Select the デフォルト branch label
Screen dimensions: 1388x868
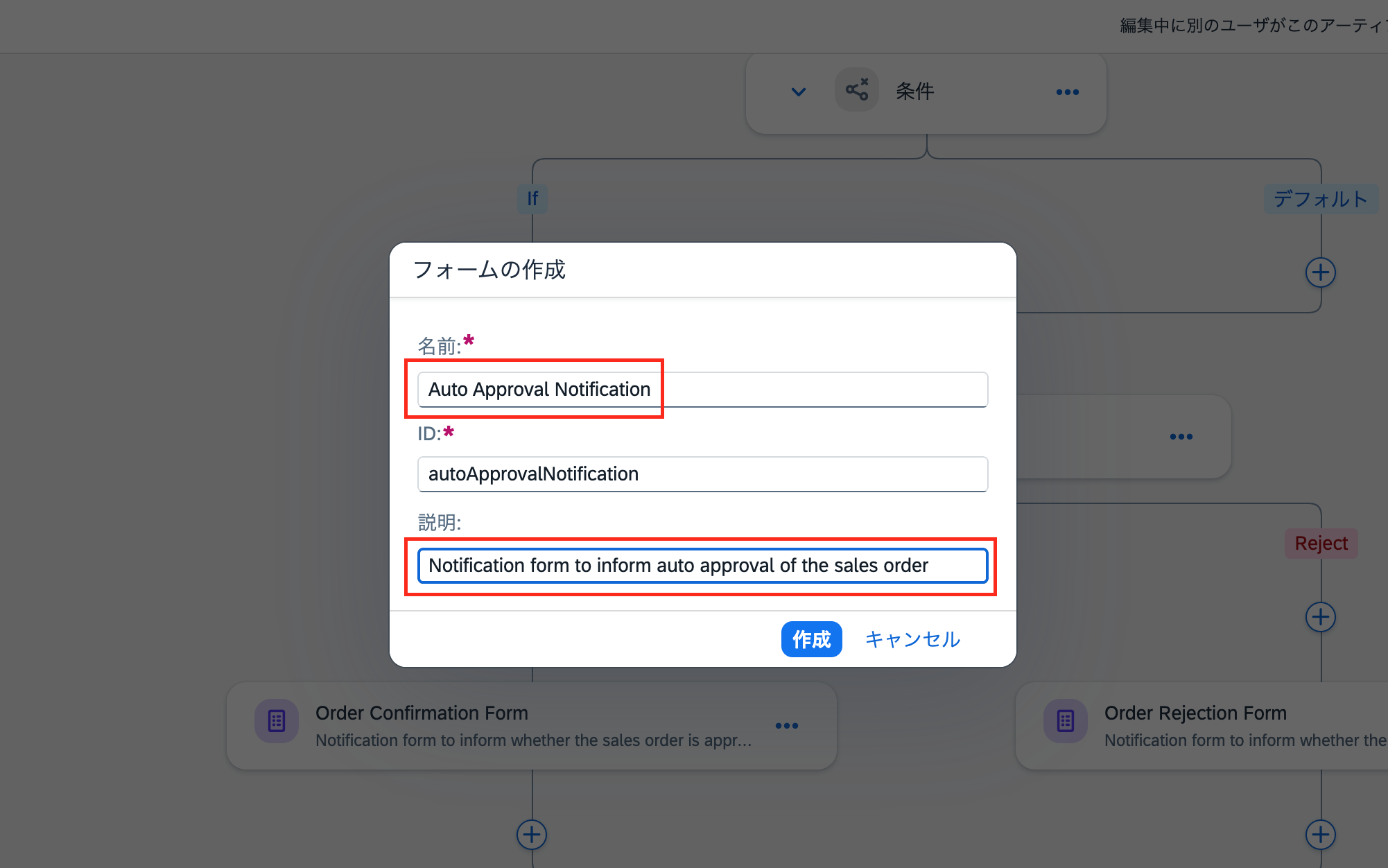(x=1321, y=199)
